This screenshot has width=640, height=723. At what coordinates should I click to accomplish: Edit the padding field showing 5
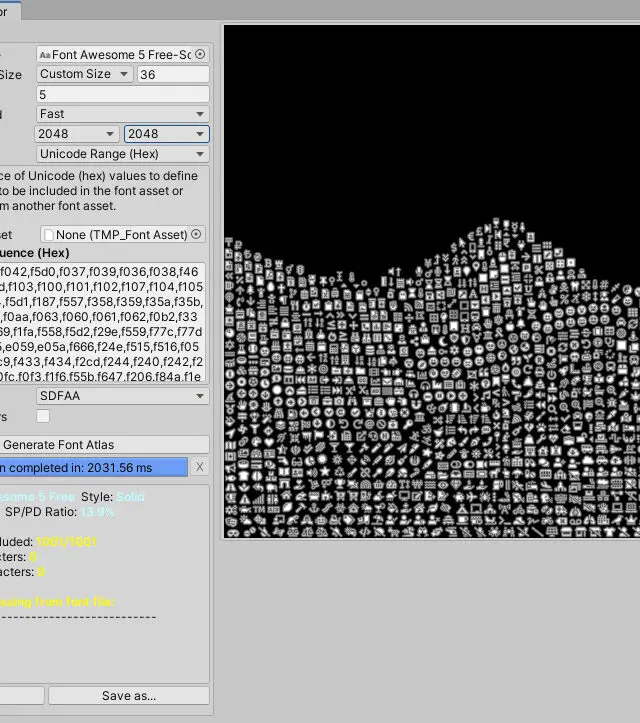[x=123, y=95]
